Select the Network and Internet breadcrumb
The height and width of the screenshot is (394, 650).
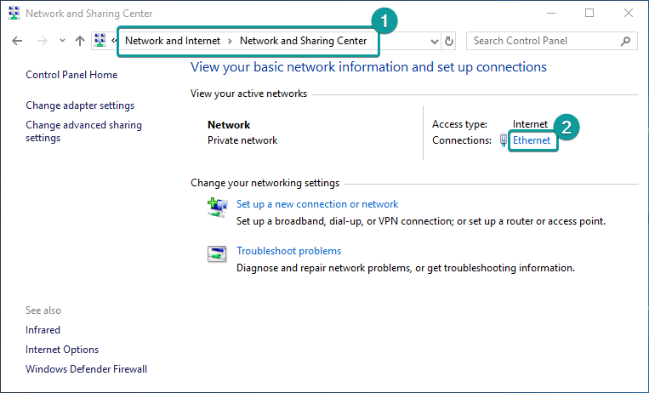pyautogui.click(x=172, y=41)
